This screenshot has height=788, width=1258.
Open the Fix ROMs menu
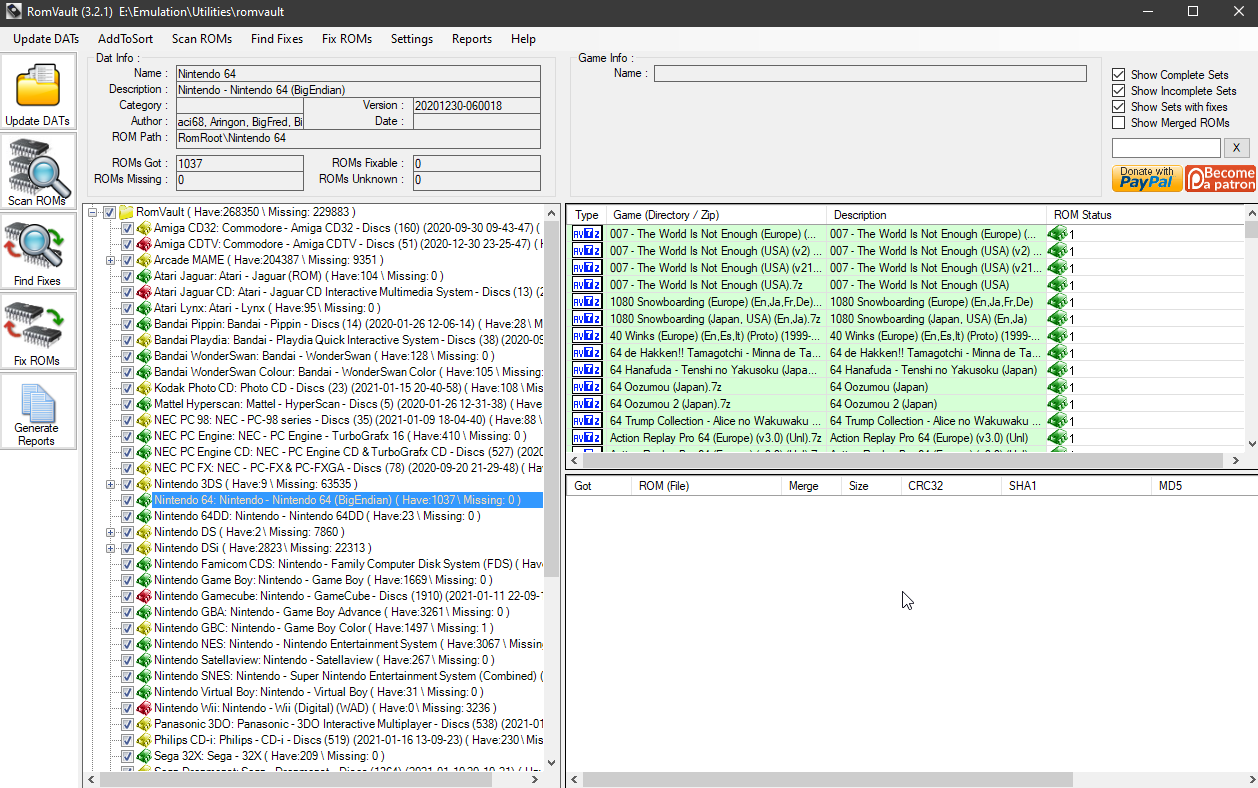tap(347, 39)
